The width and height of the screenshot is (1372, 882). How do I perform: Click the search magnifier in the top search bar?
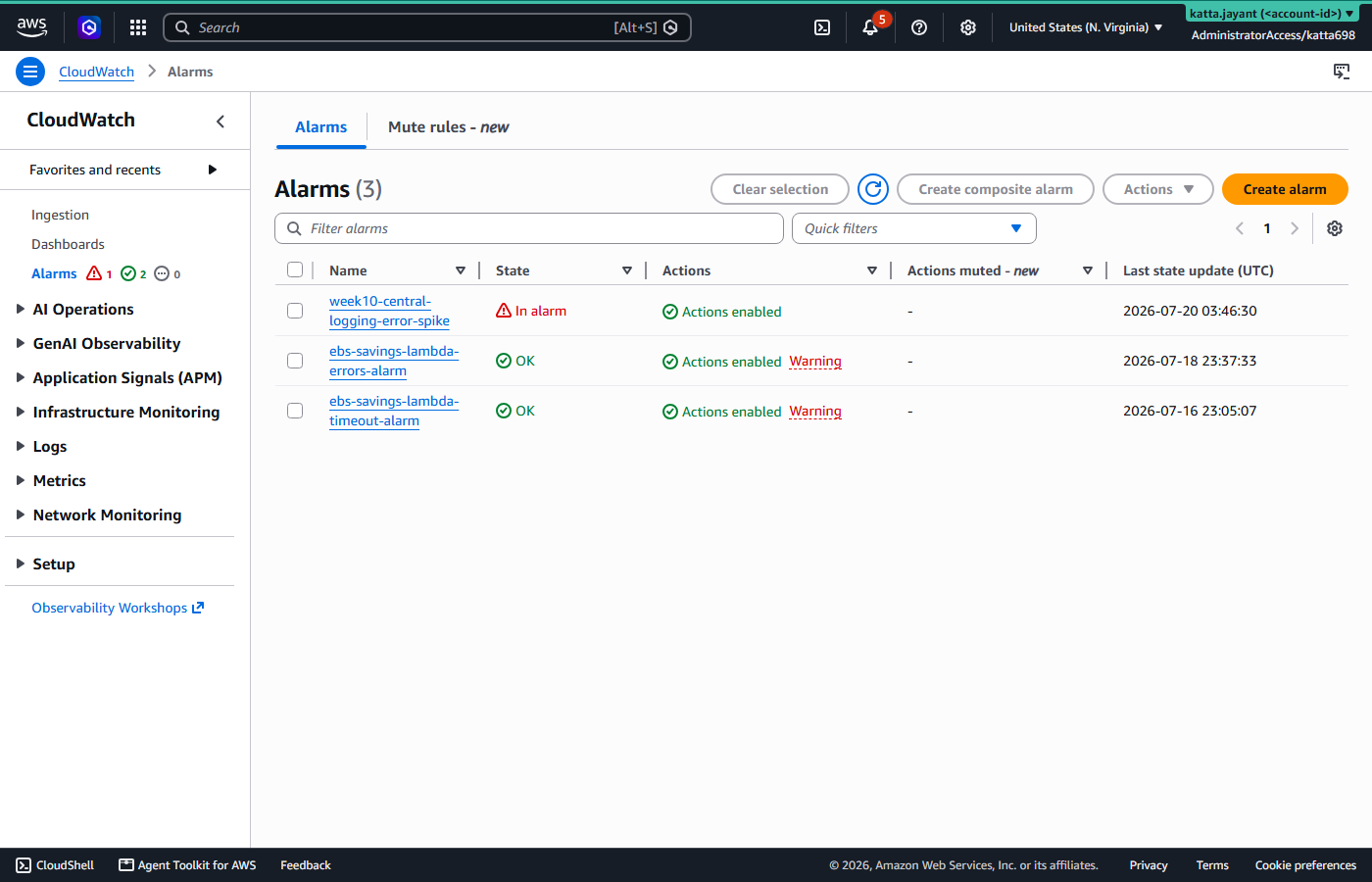coord(182,27)
